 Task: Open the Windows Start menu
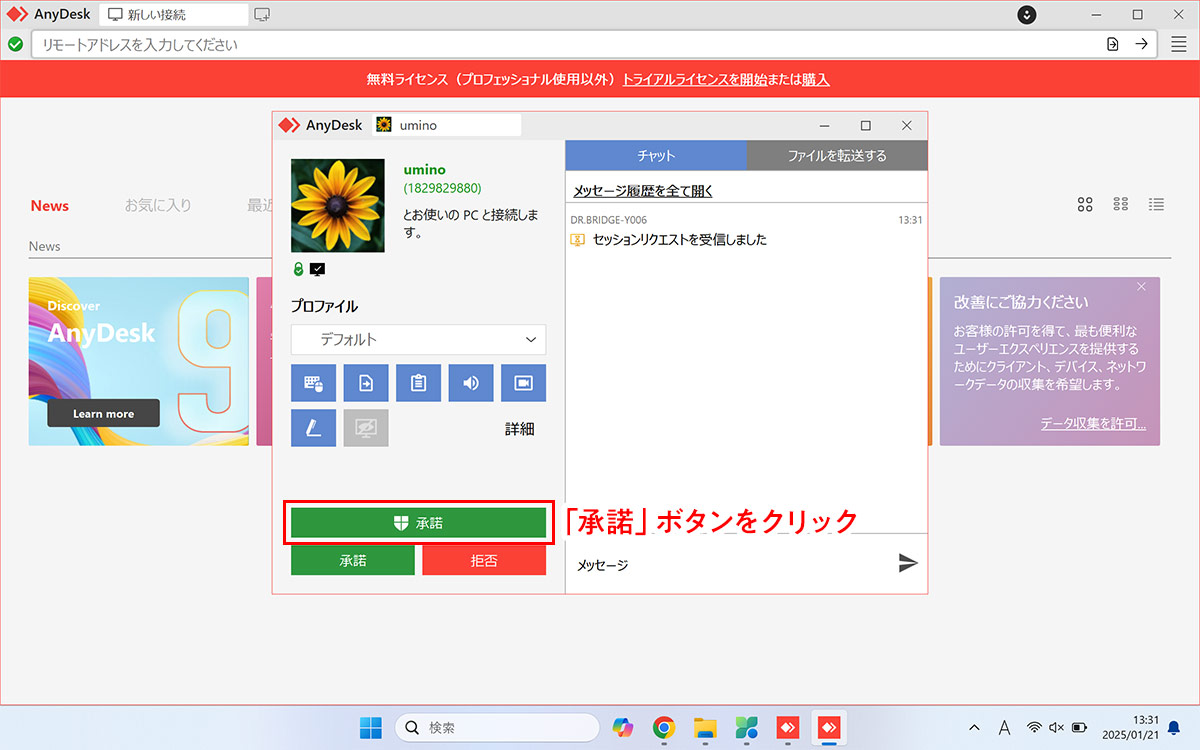(370, 727)
